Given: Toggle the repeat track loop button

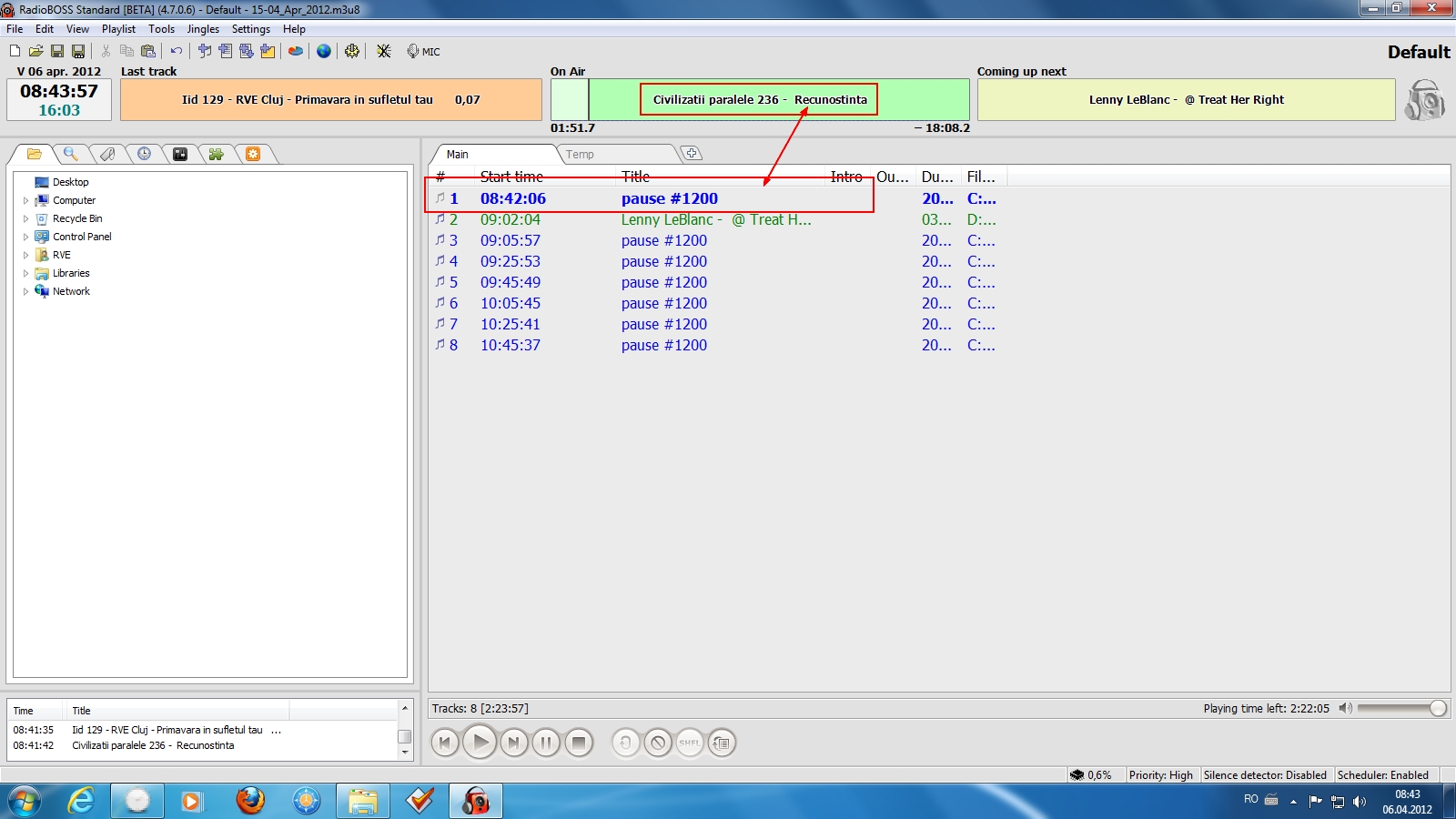Looking at the screenshot, I should pos(625,743).
